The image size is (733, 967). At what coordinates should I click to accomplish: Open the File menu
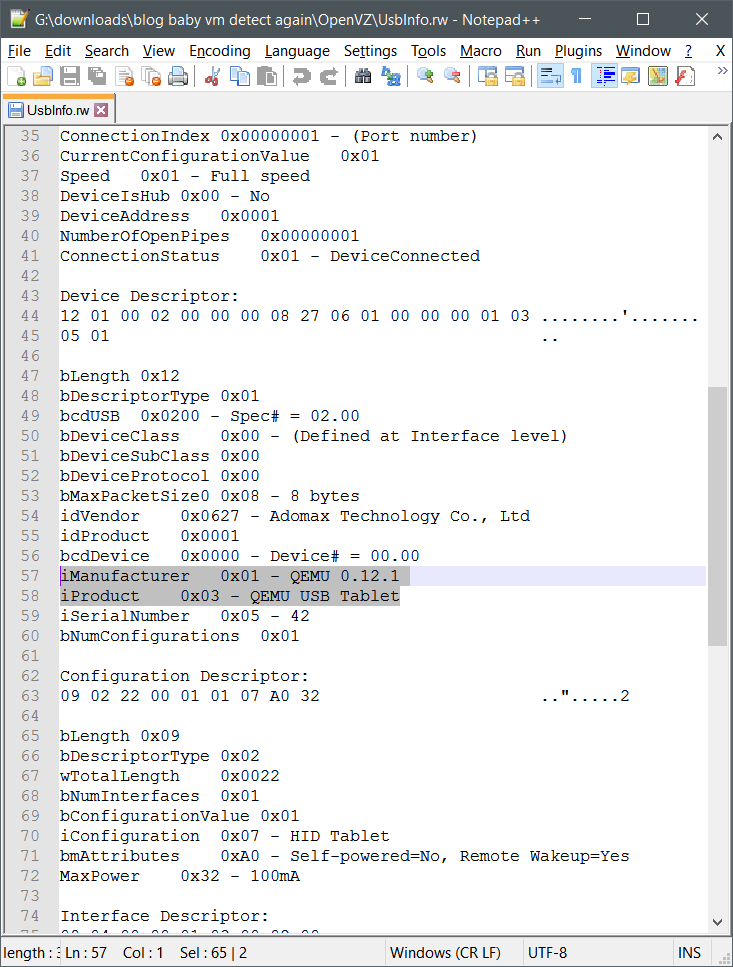[19, 51]
